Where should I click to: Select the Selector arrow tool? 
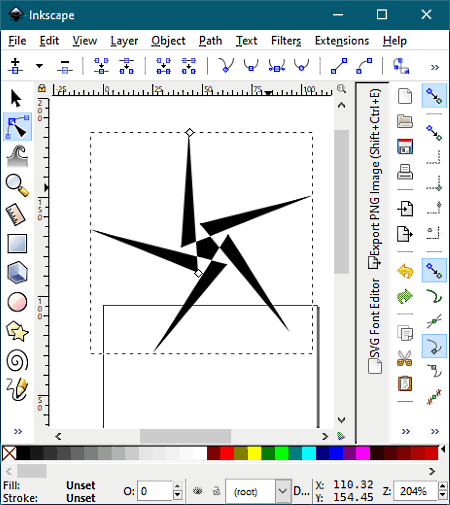coord(16,98)
